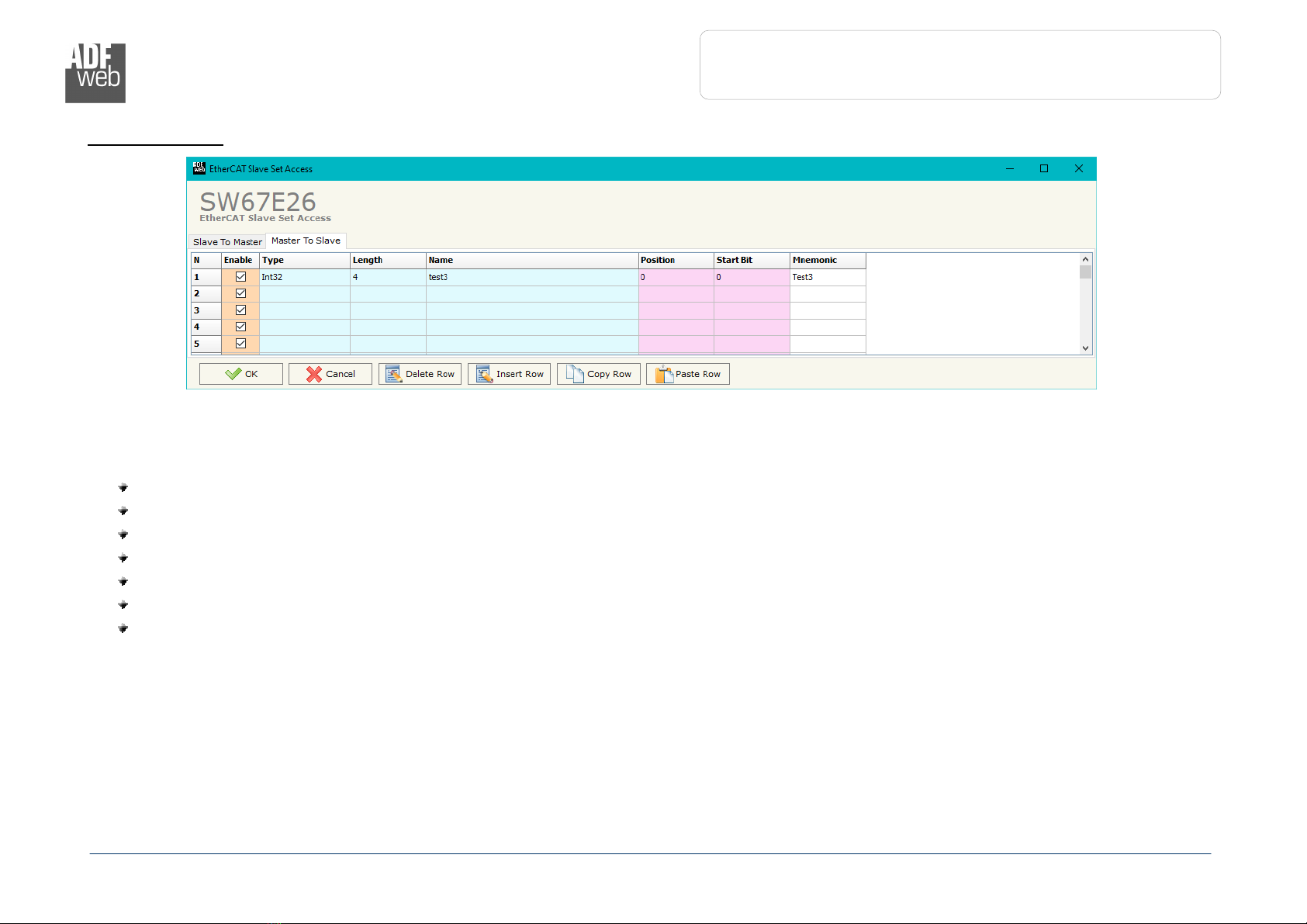Uncheck Enable checkbox for row 1
The width and height of the screenshot is (1307, 924).
240,277
